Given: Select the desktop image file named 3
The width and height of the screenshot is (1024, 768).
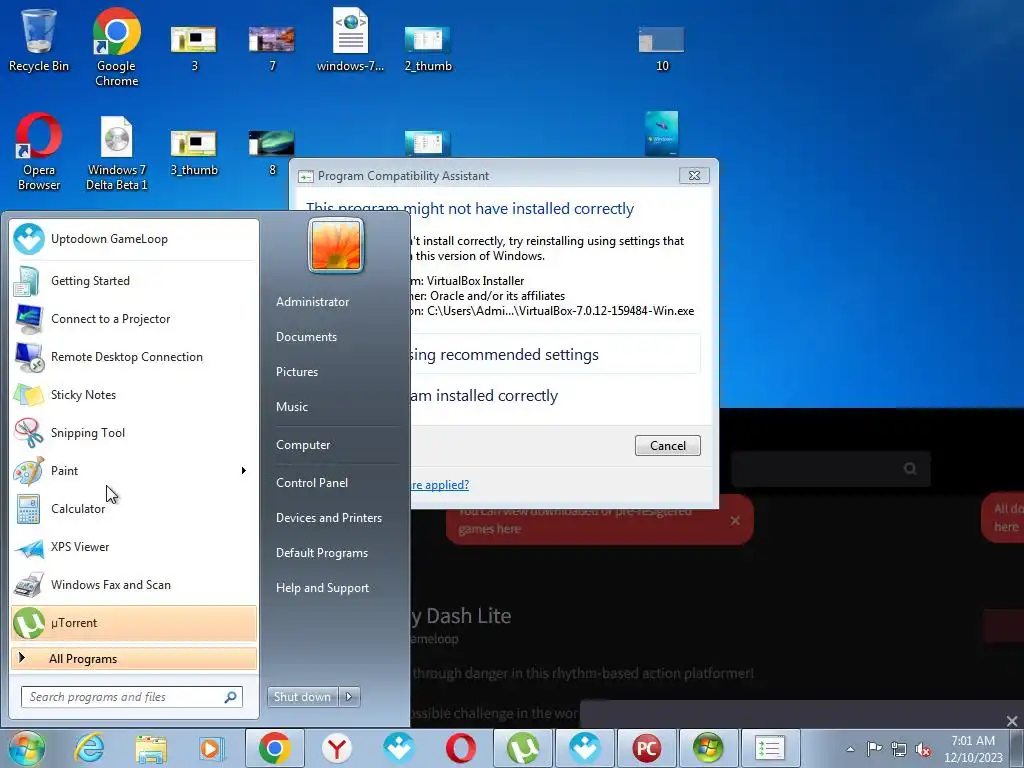Looking at the screenshot, I should tap(194, 48).
